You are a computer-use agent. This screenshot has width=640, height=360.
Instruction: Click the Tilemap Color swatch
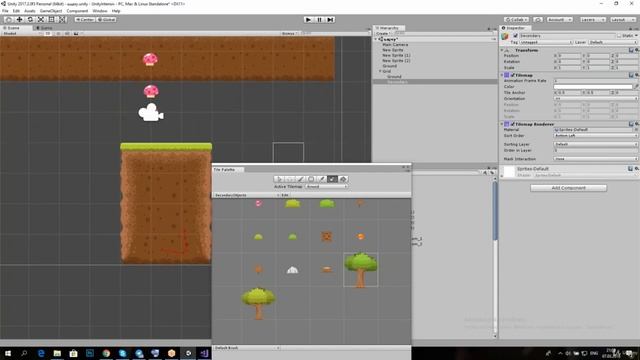pos(593,87)
